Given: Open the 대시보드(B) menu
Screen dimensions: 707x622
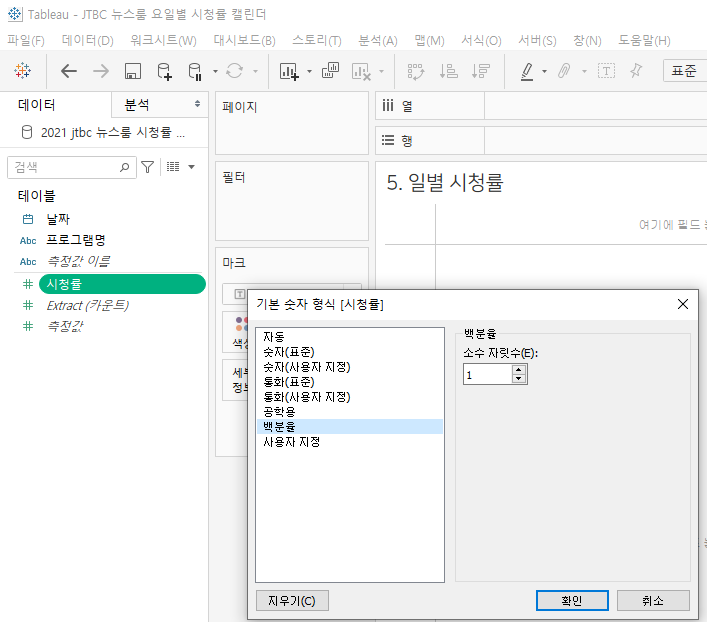Looking at the screenshot, I should (x=244, y=41).
